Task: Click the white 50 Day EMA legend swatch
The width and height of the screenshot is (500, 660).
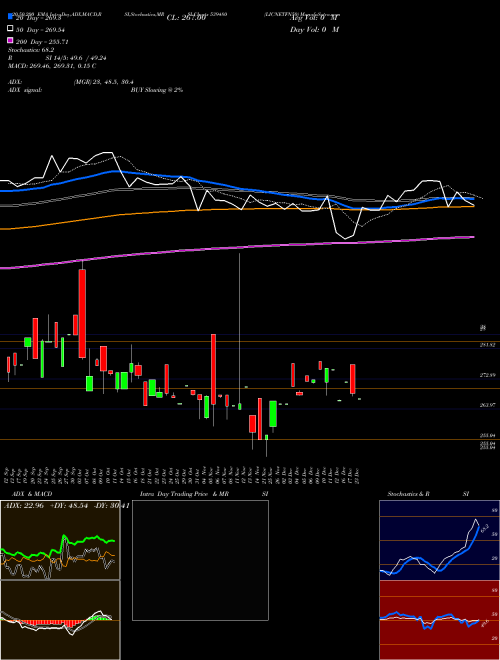Action: coord(11,29)
